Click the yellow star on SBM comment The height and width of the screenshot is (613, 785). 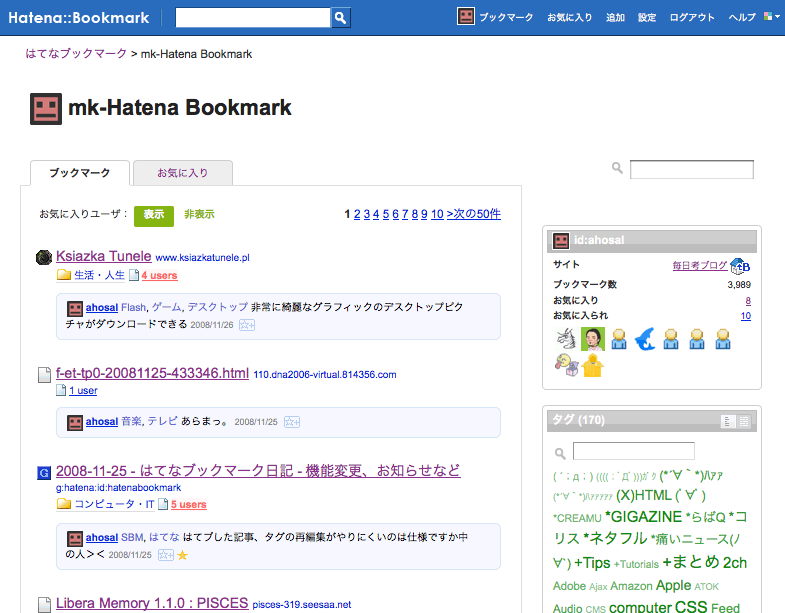tap(183, 555)
